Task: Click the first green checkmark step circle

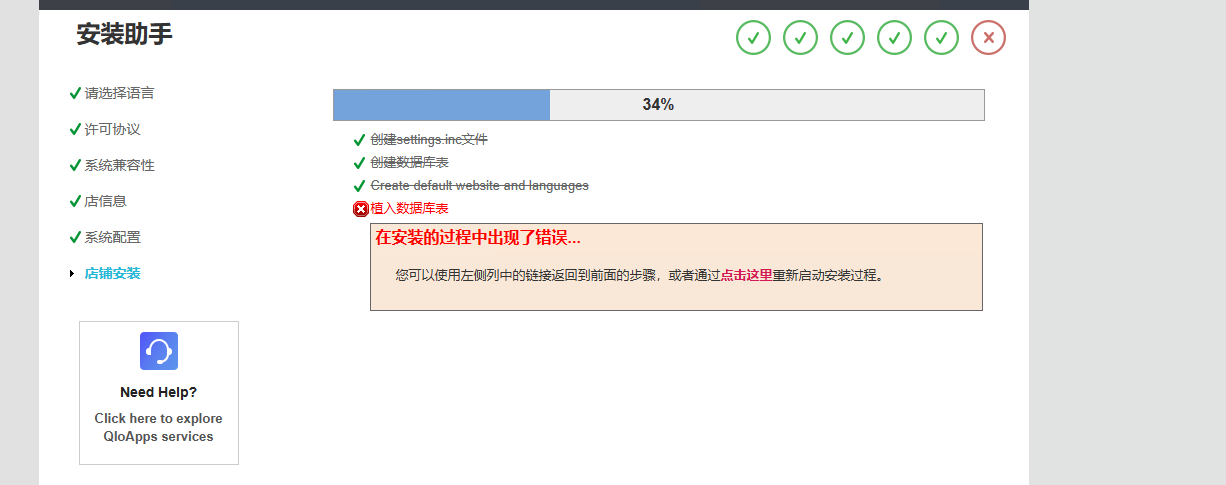Action: pyautogui.click(x=754, y=38)
